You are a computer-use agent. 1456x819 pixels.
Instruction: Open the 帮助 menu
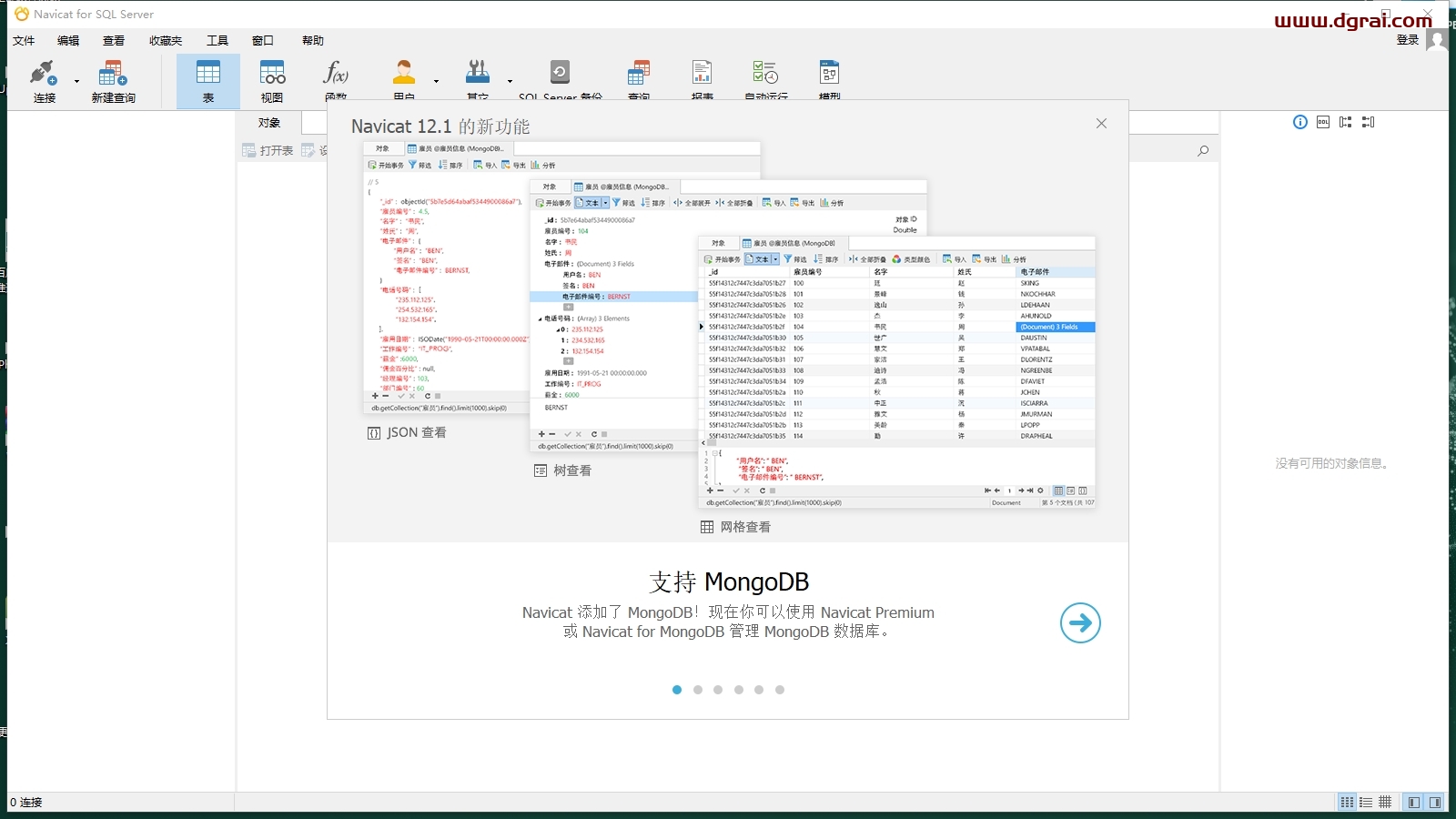coord(313,40)
